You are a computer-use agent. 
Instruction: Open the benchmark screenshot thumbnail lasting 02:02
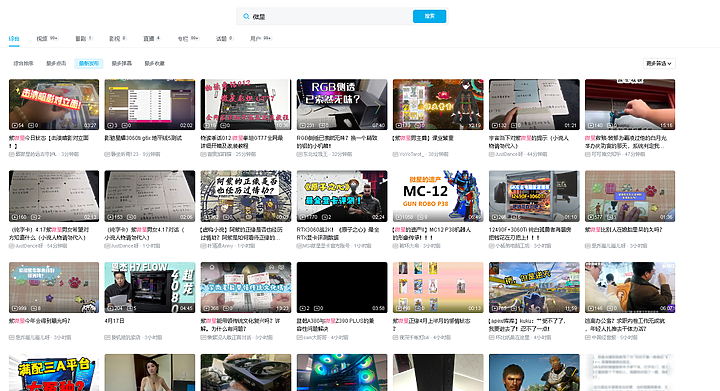pyautogui.click(x=150, y=104)
